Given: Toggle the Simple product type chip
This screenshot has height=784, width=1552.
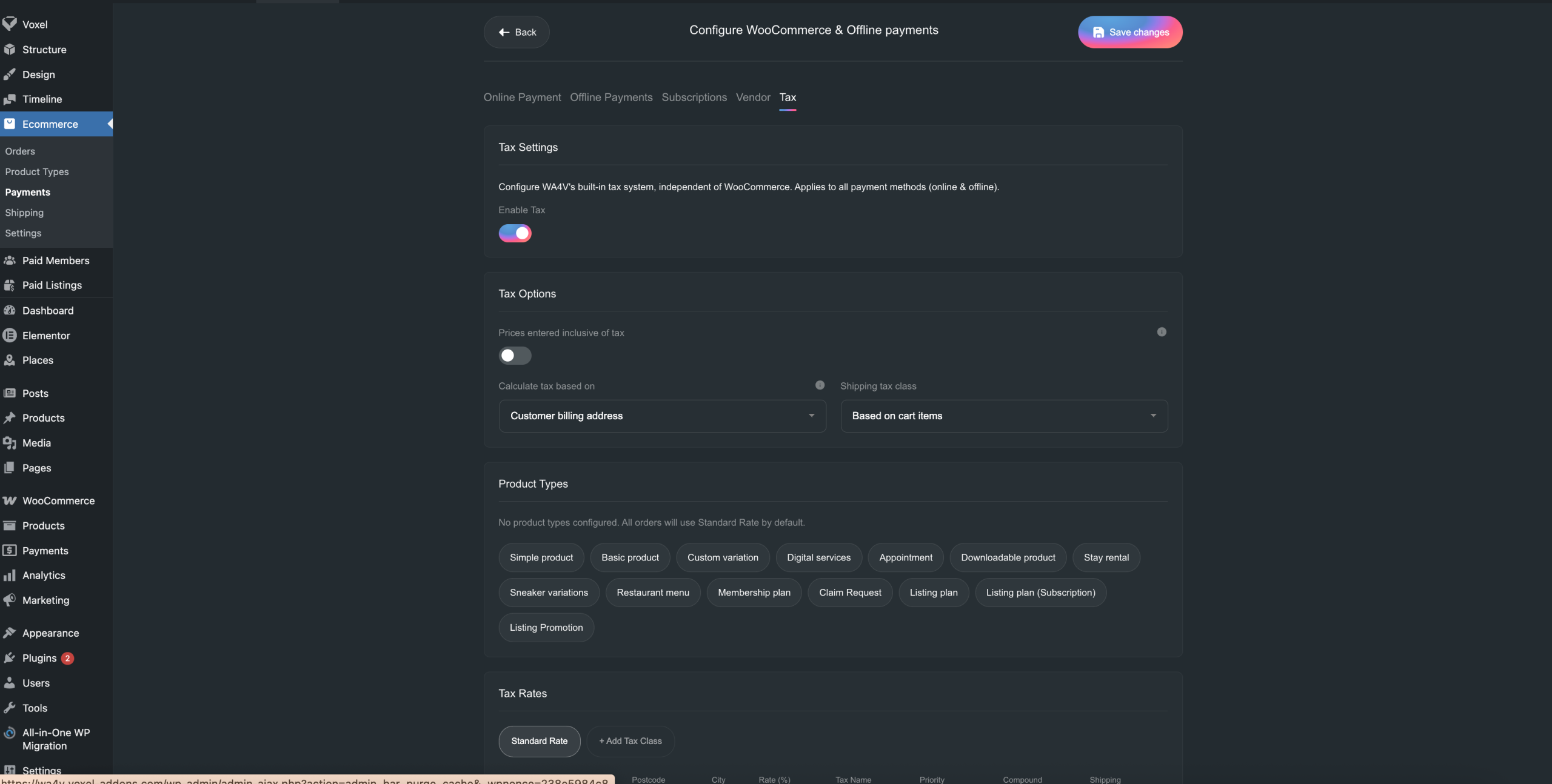Looking at the screenshot, I should pos(541,557).
